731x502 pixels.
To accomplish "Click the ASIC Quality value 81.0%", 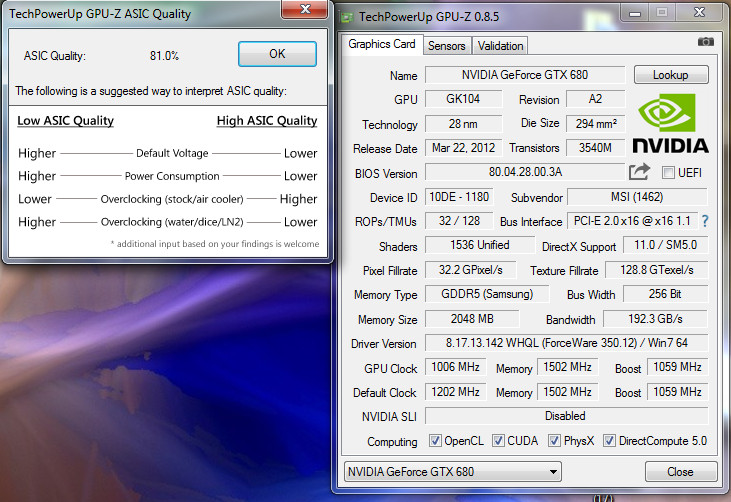I will pos(164,56).
